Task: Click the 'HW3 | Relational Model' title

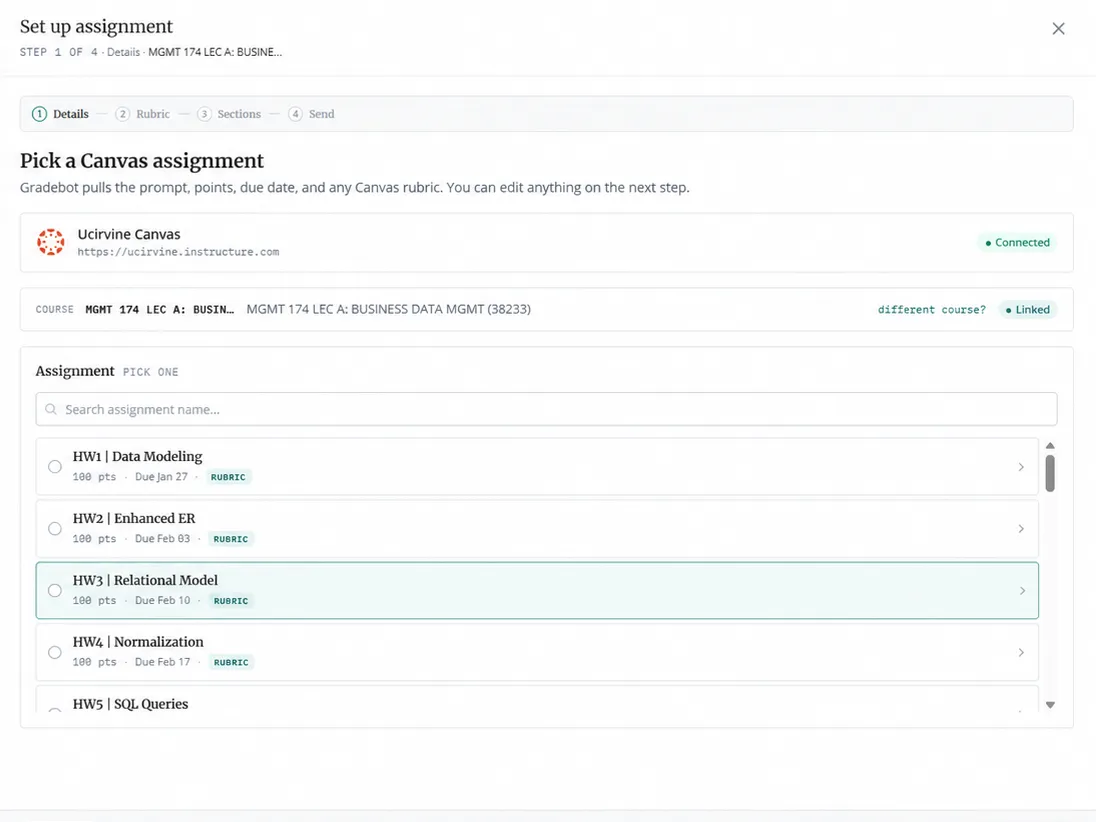Action: click(145, 580)
